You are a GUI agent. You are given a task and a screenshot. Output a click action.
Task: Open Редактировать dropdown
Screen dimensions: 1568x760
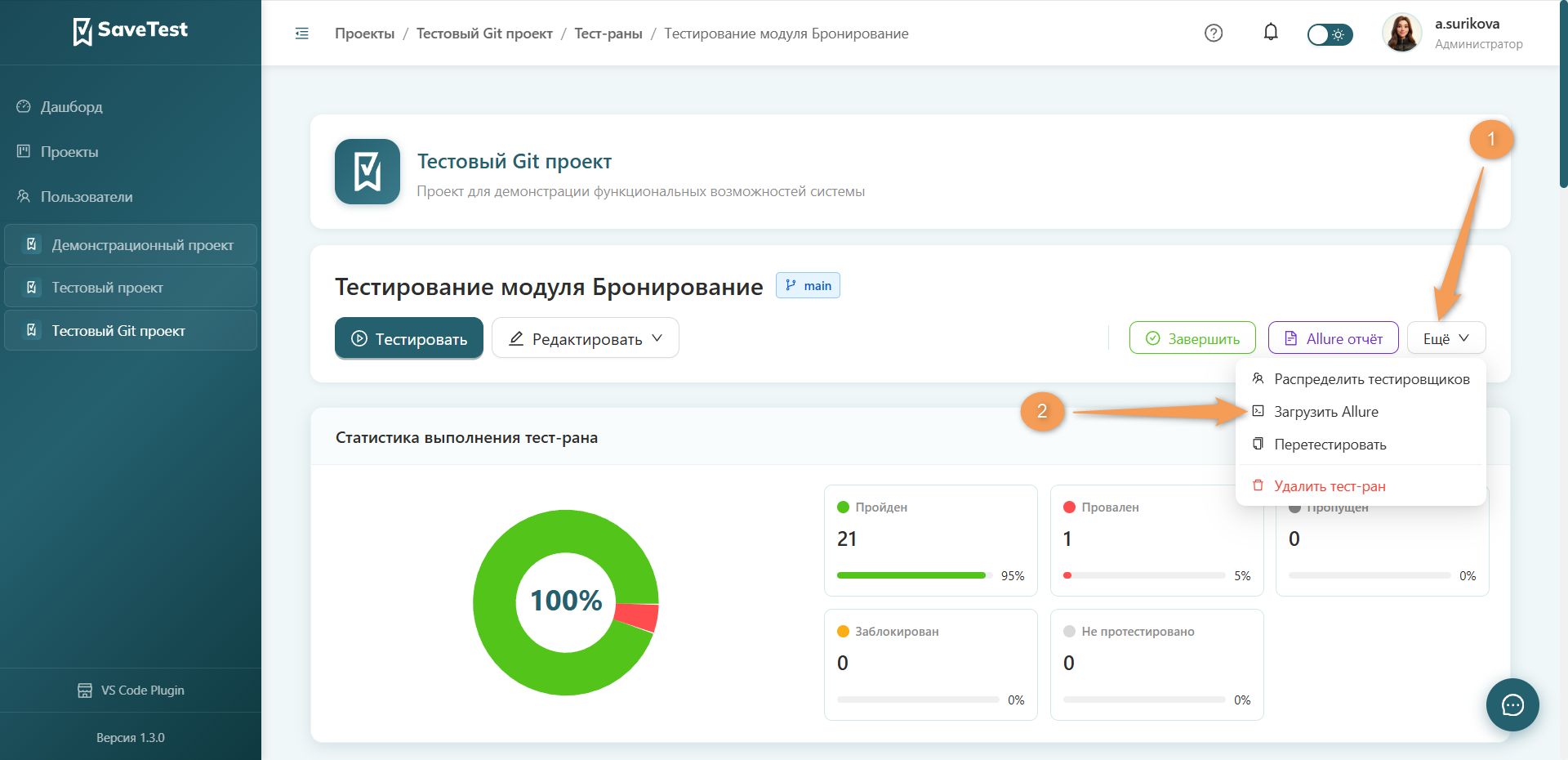pos(586,338)
